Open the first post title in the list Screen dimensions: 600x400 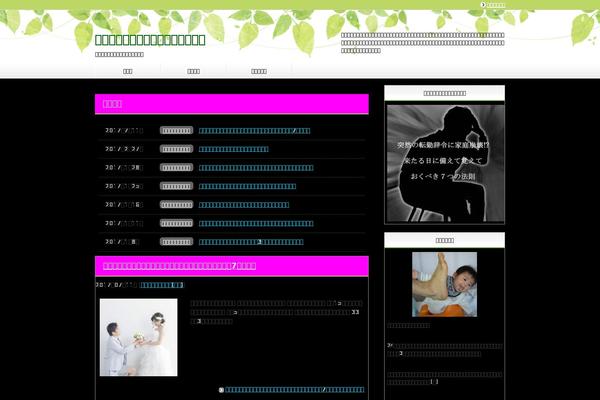click(254, 131)
